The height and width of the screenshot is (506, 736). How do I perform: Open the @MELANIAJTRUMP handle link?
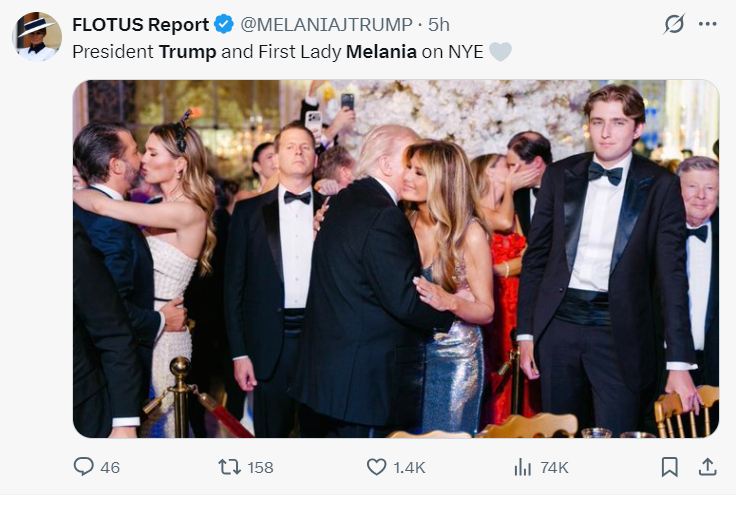[326, 24]
